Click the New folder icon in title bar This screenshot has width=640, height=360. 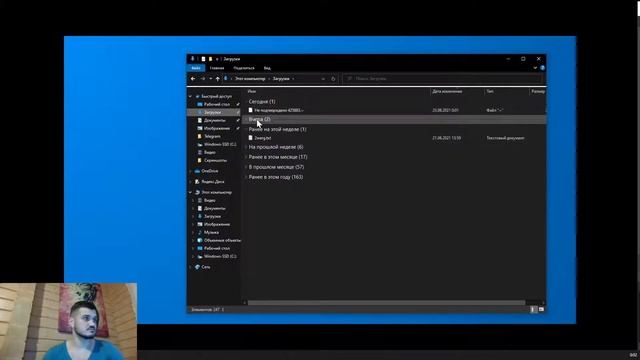point(210,59)
